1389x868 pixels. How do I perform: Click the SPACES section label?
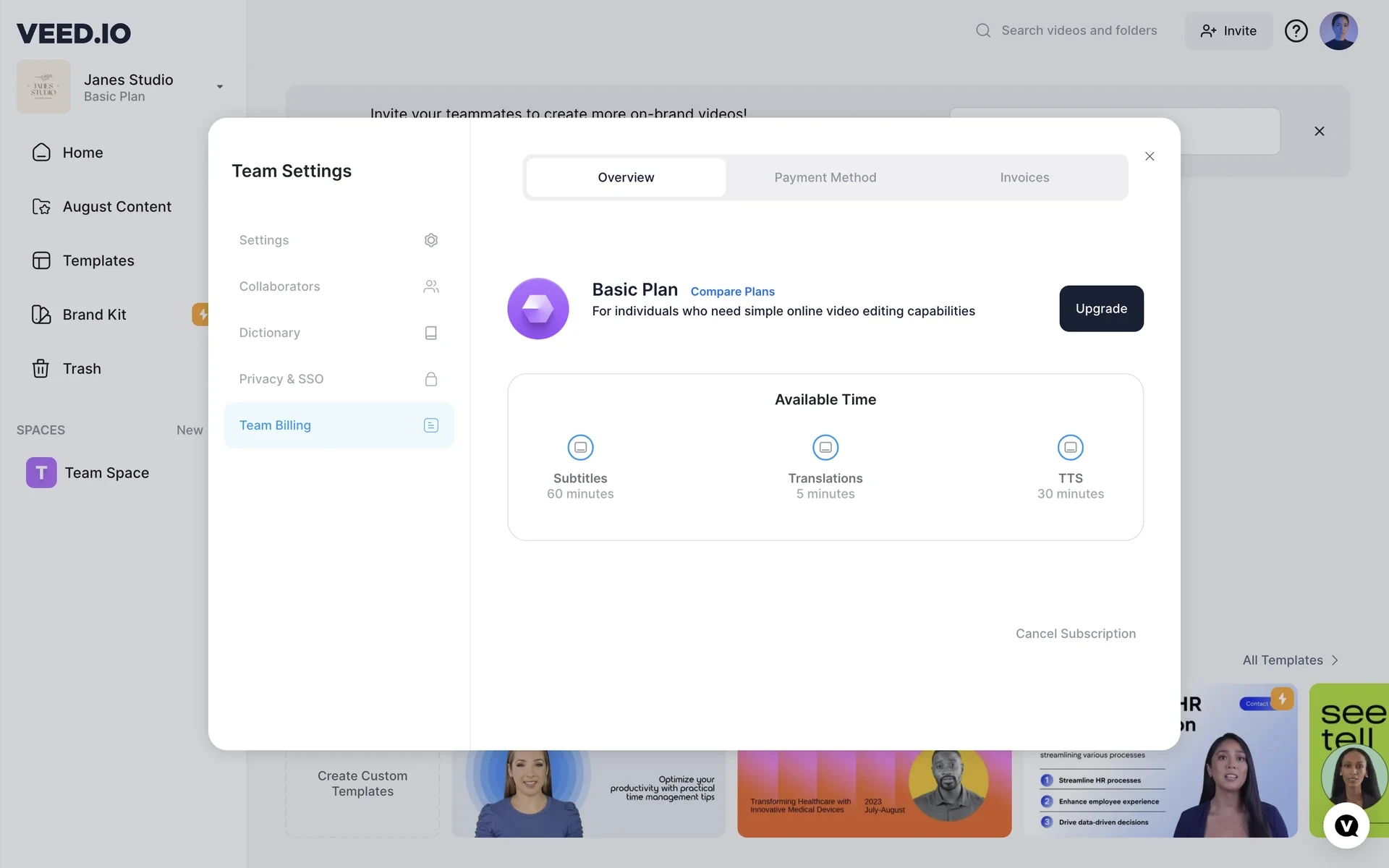click(x=41, y=430)
